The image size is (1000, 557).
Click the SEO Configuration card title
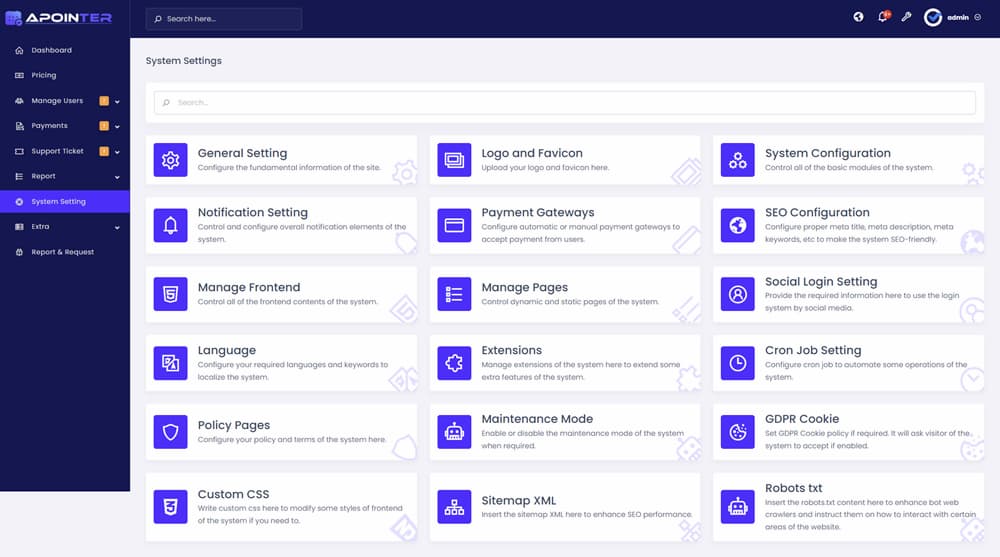[x=817, y=212]
